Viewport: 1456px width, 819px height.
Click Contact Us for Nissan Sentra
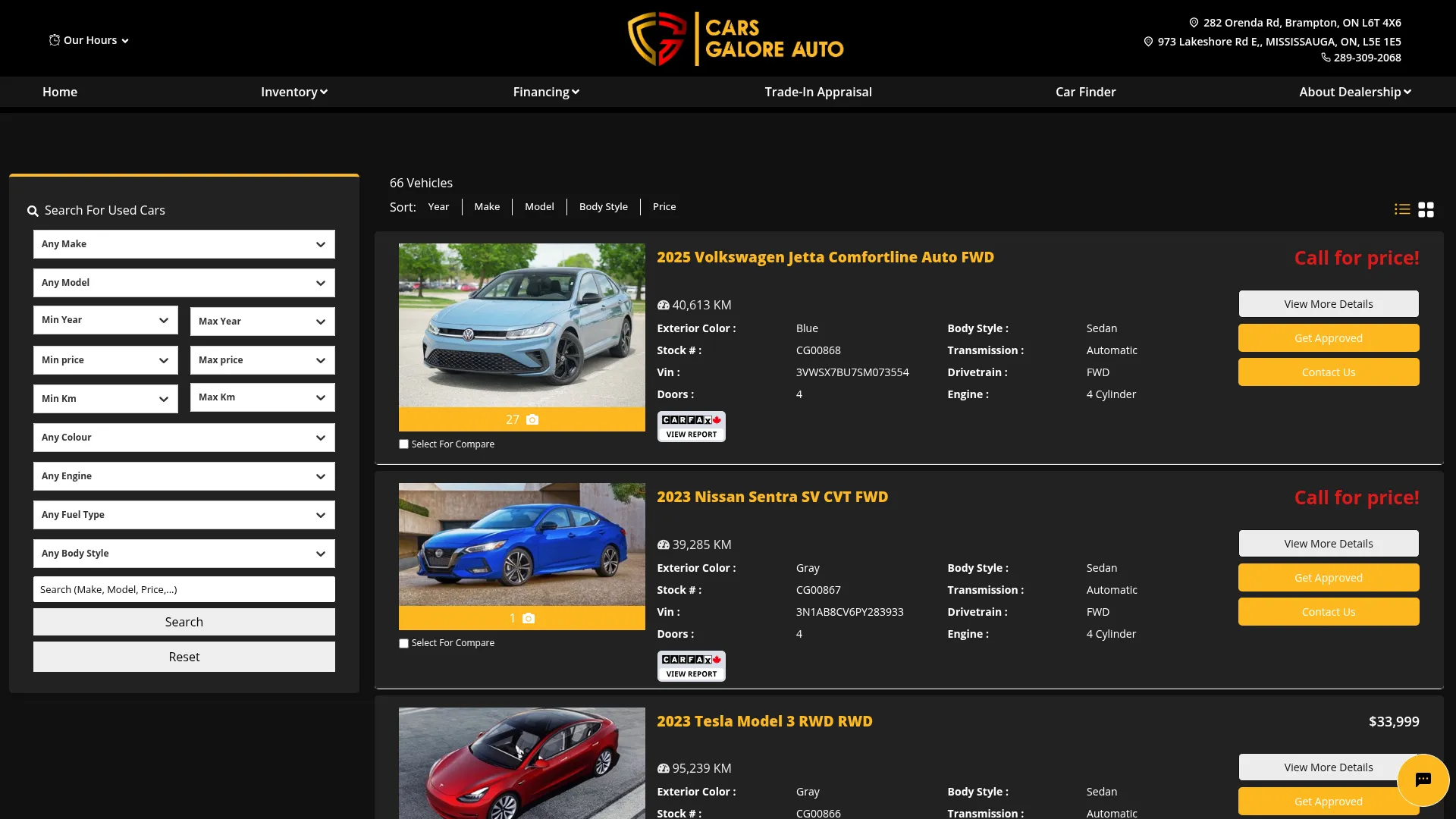coord(1329,612)
